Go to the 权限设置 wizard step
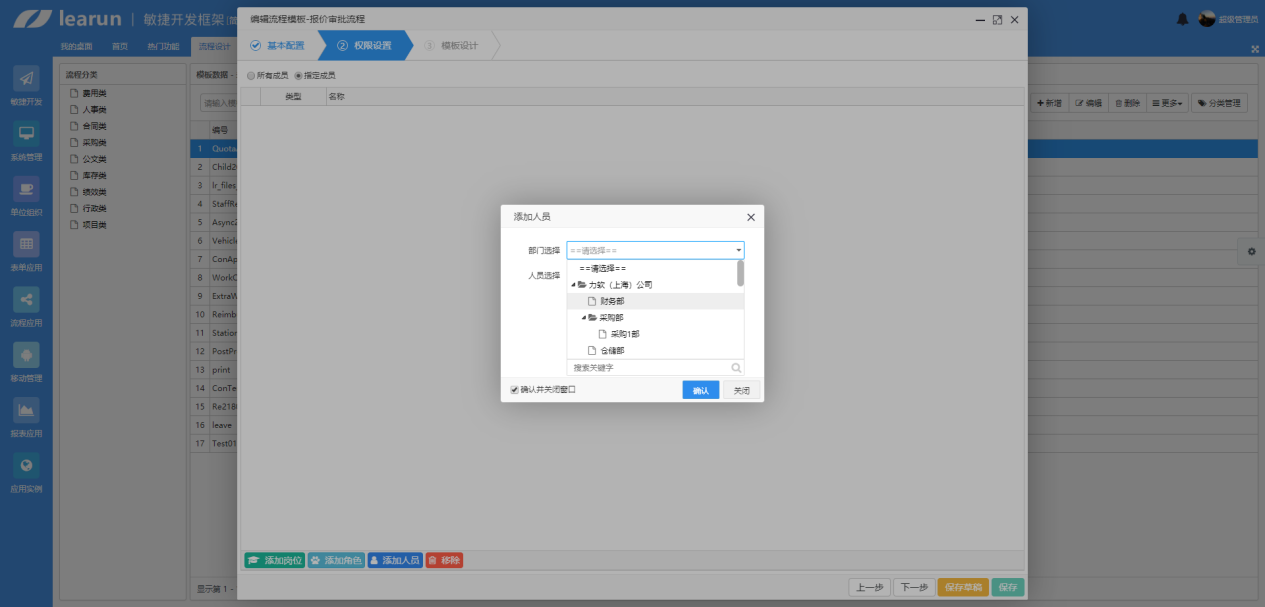 click(x=364, y=46)
